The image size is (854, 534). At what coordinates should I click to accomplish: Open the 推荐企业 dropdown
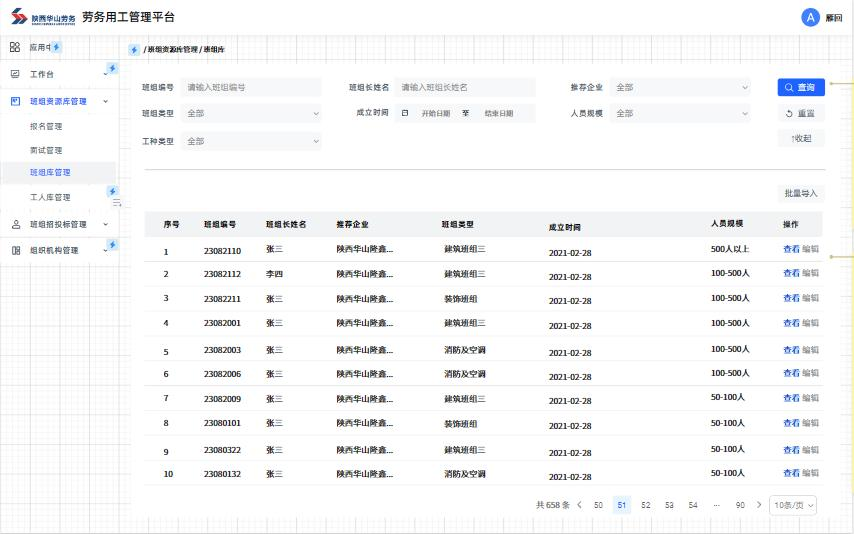coord(681,87)
